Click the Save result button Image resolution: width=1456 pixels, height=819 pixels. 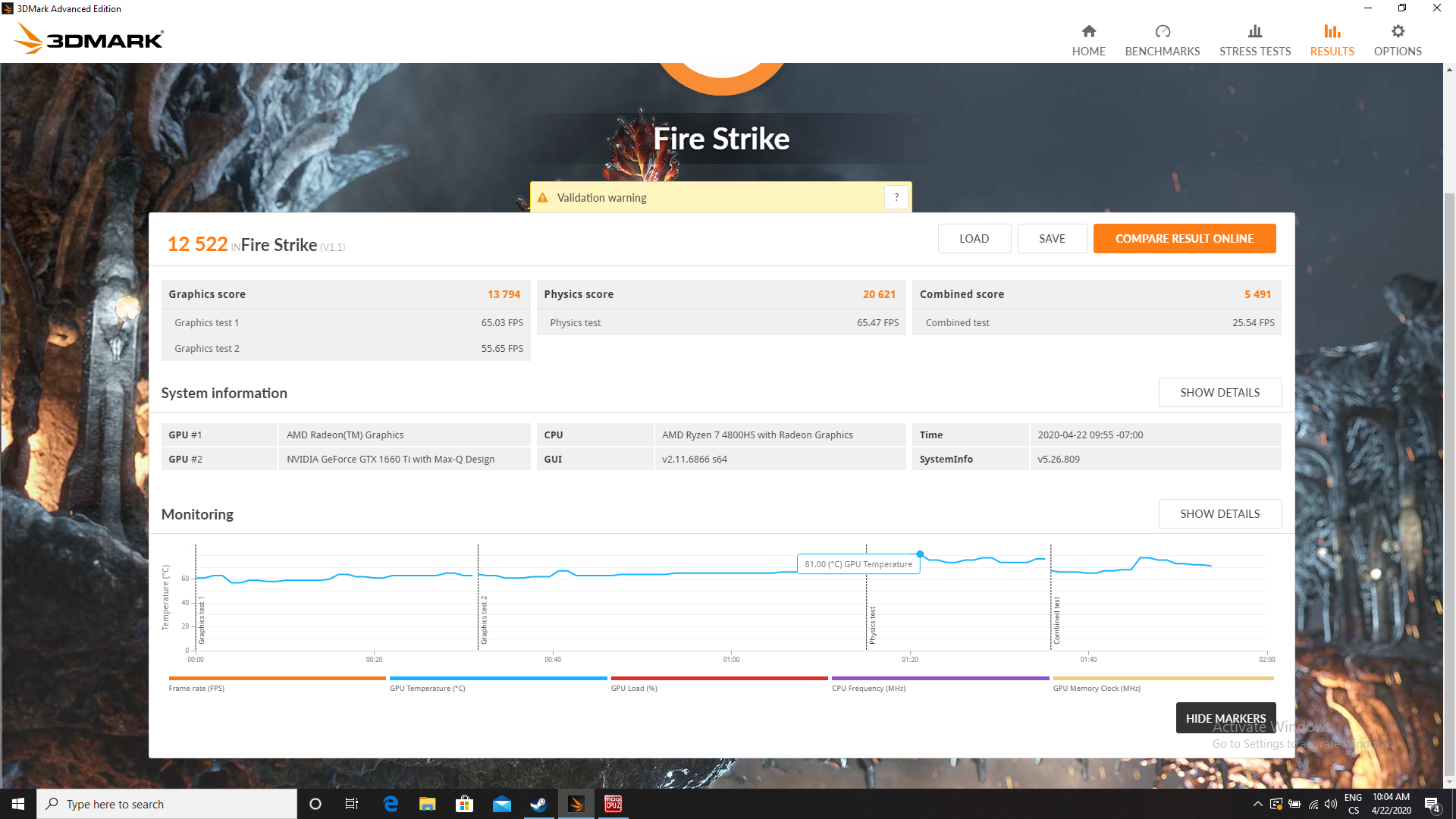1051,238
